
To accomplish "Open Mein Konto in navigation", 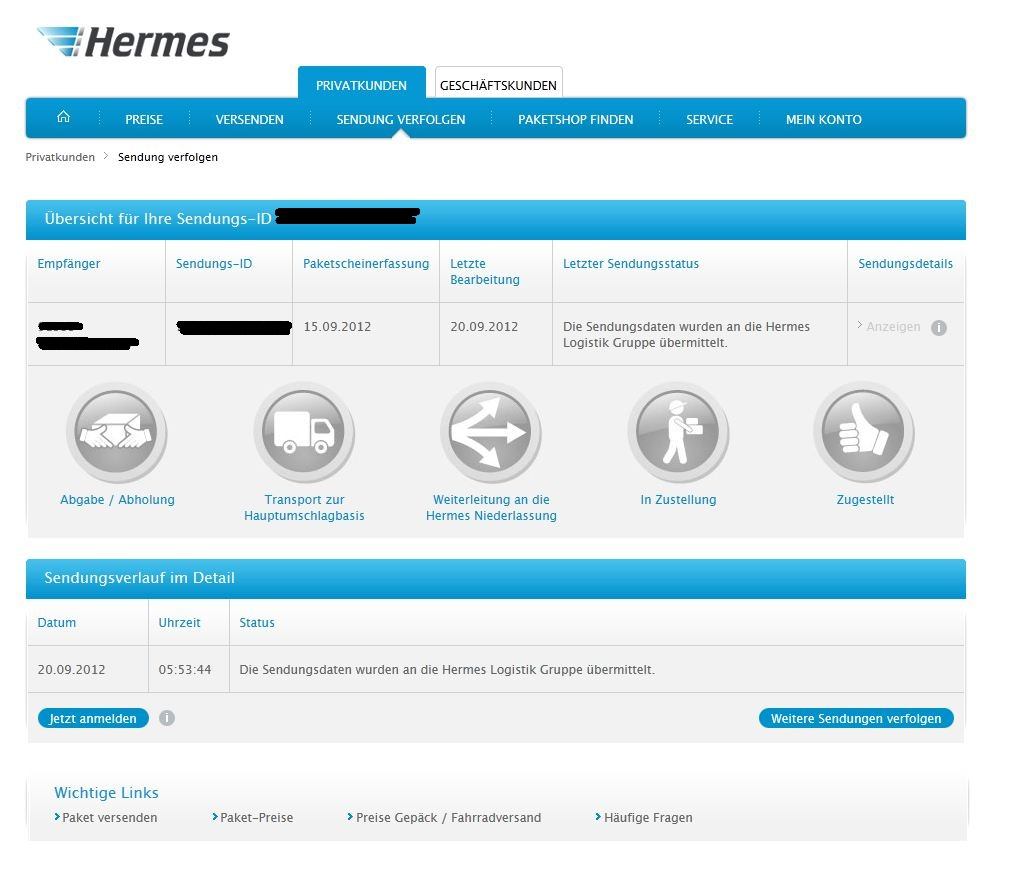I will pyautogui.click(x=824, y=120).
